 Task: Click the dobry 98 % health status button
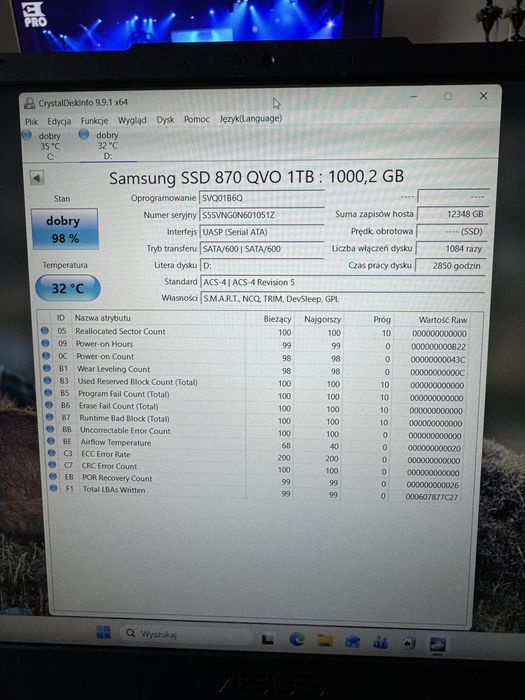coord(64,229)
